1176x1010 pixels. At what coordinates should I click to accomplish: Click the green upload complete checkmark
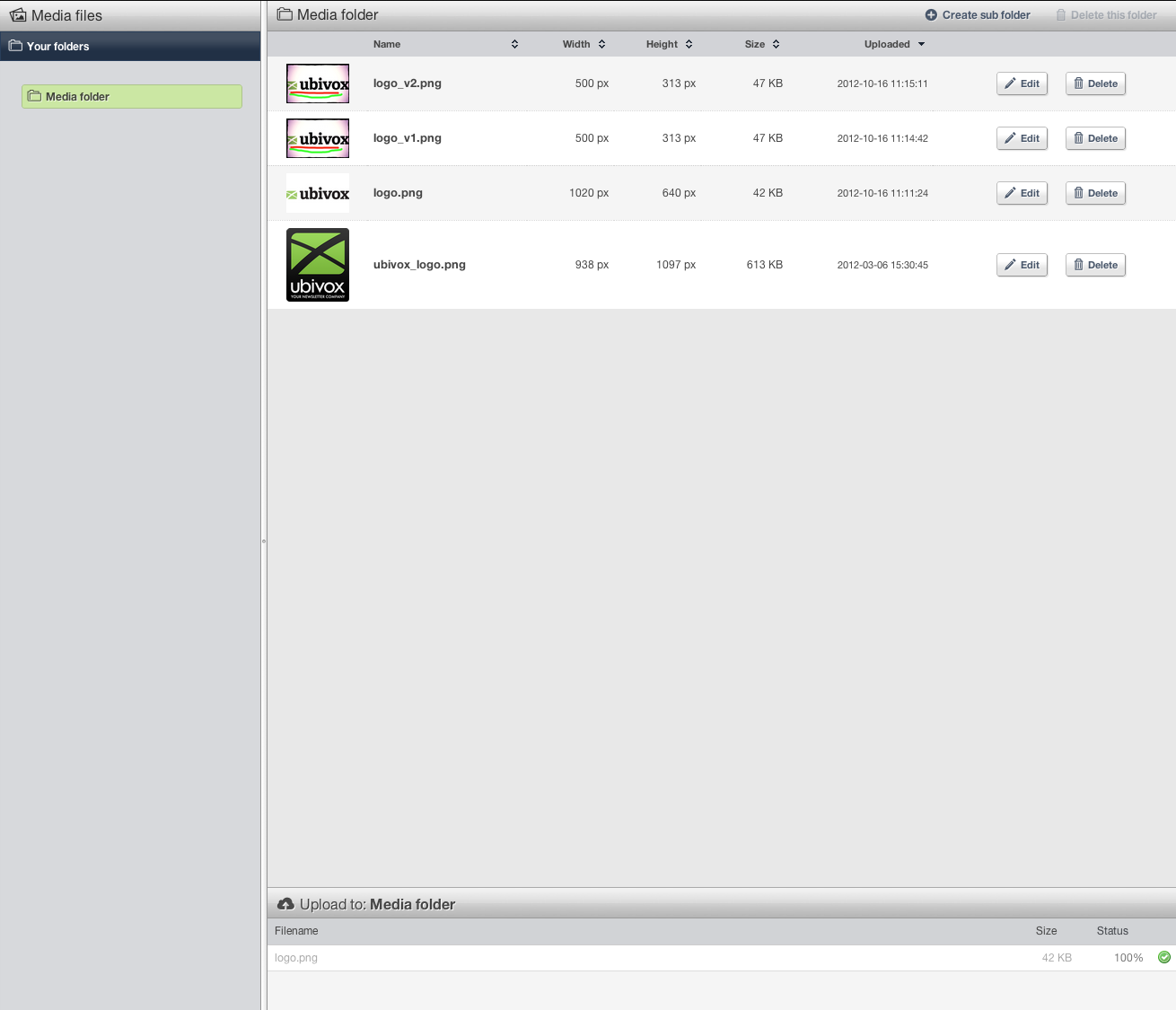[1164, 957]
